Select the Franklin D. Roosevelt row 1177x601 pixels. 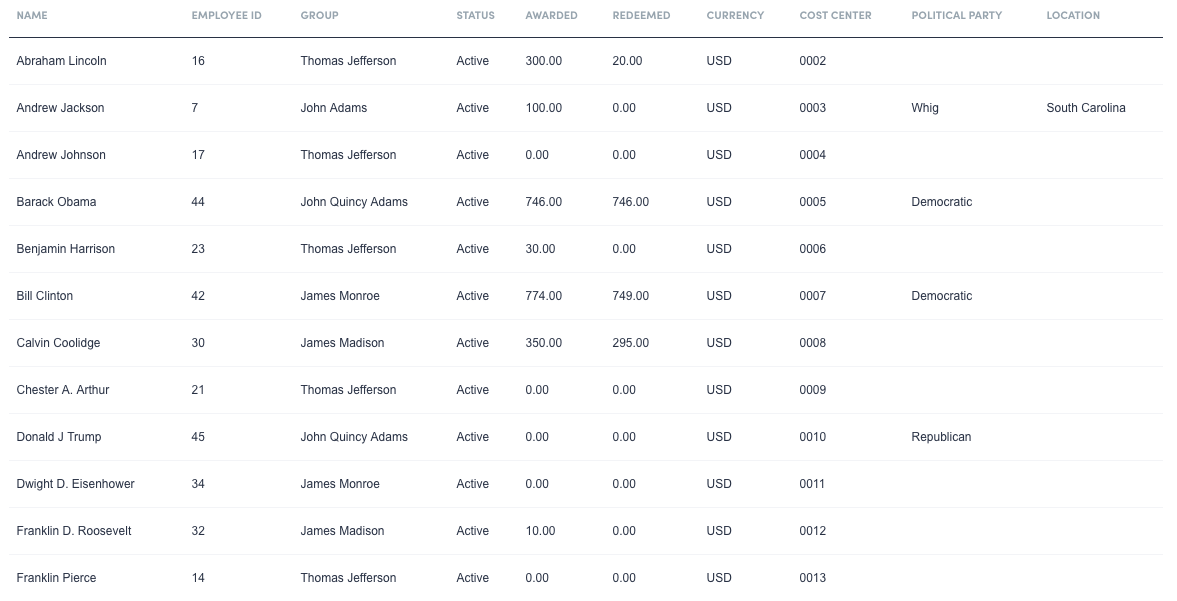tap(73, 531)
